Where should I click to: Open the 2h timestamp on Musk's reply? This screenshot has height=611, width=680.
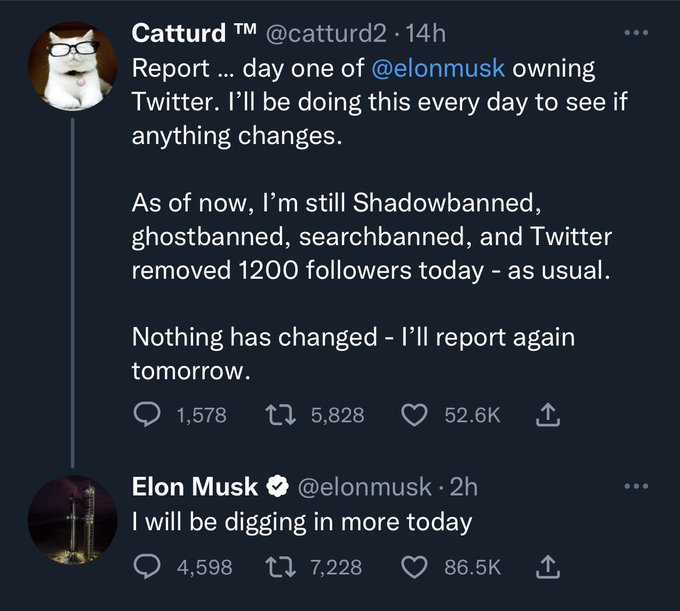tap(464, 487)
